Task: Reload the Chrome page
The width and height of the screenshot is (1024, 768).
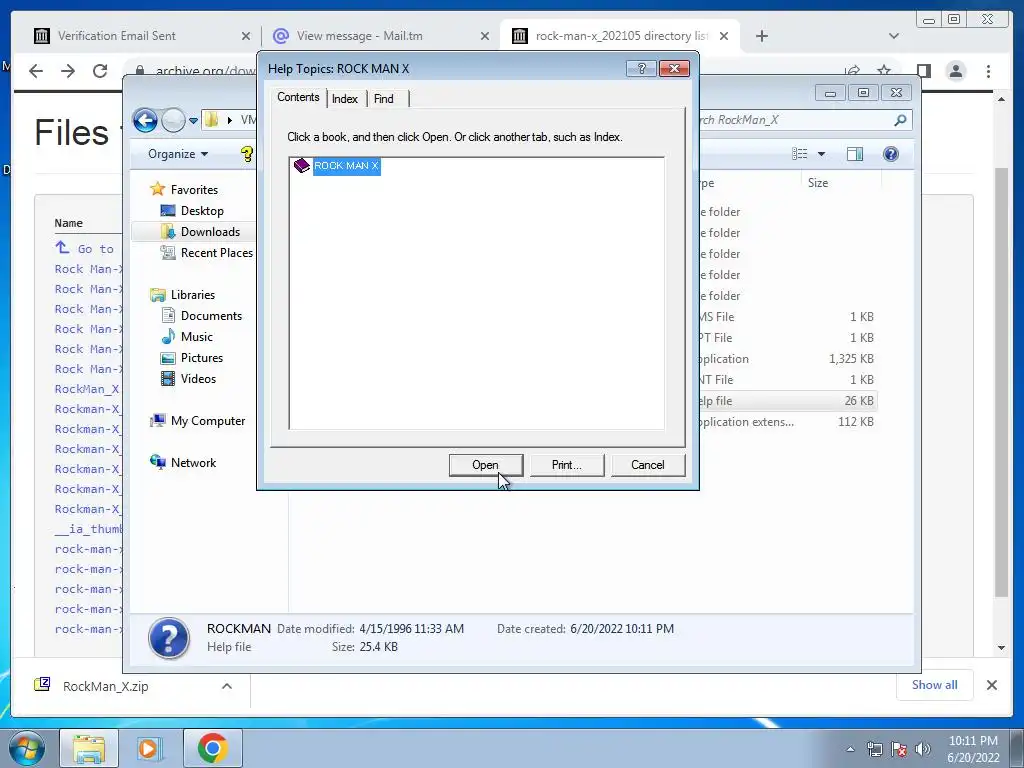Action: [100, 71]
